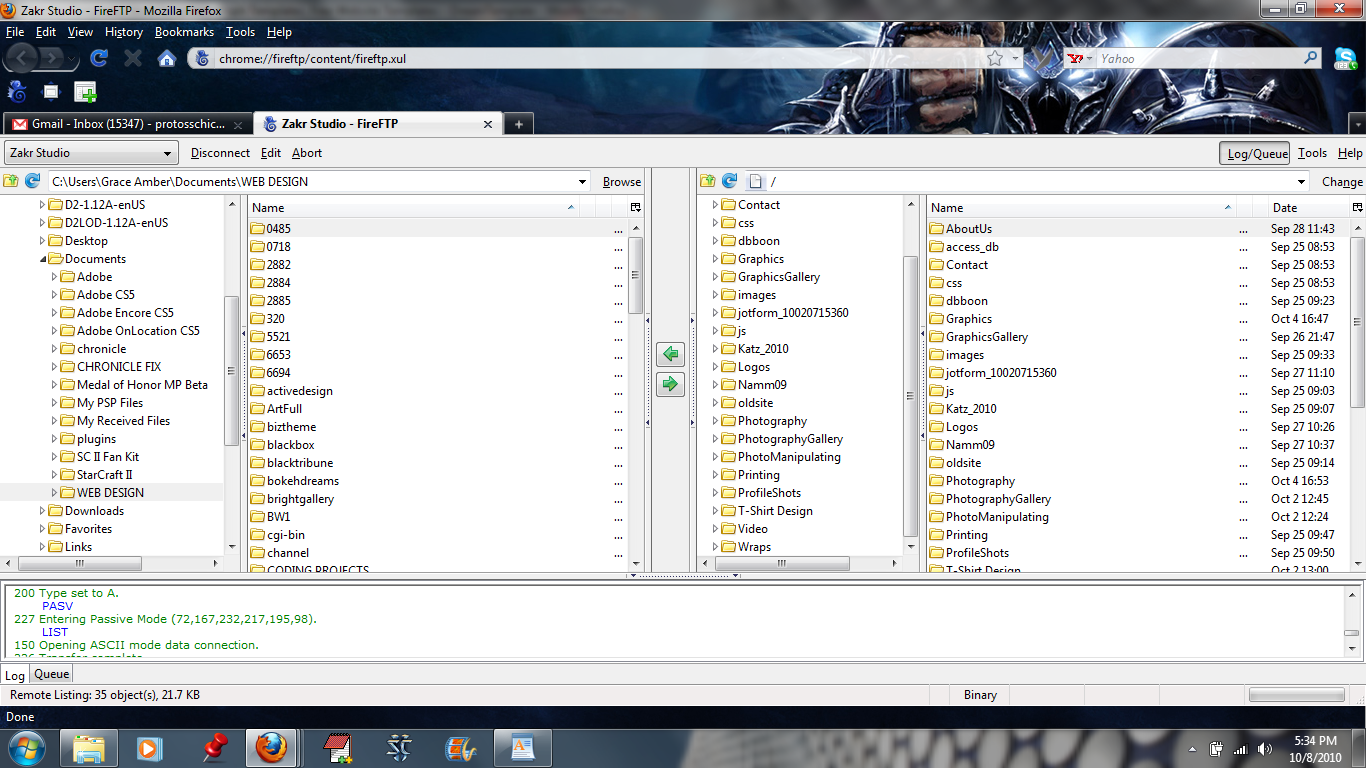Click the Skype toolbar icon
The width and height of the screenshot is (1366, 768).
click(1346, 59)
